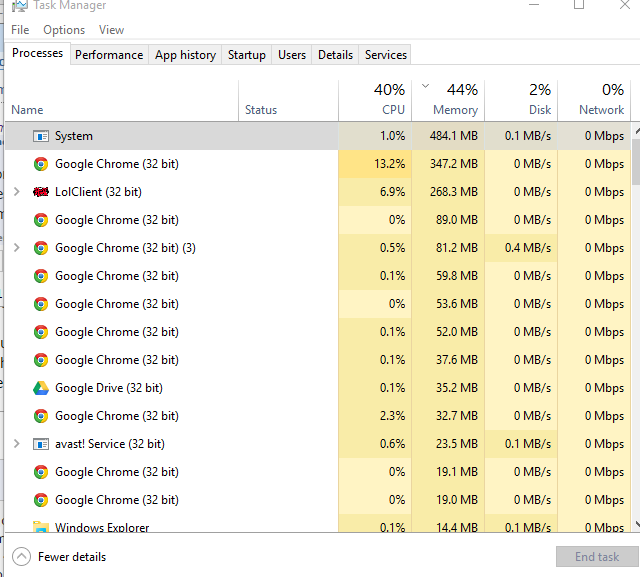
Task: Click the process list vertical scrollbar thumb
Action: tap(636, 162)
